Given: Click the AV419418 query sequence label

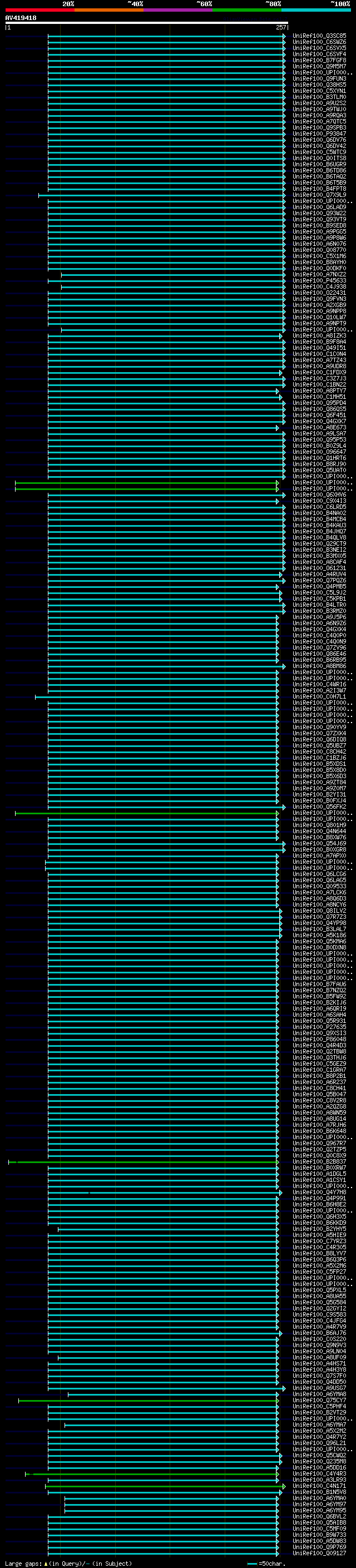Looking at the screenshot, I should click(x=21, y=18).
